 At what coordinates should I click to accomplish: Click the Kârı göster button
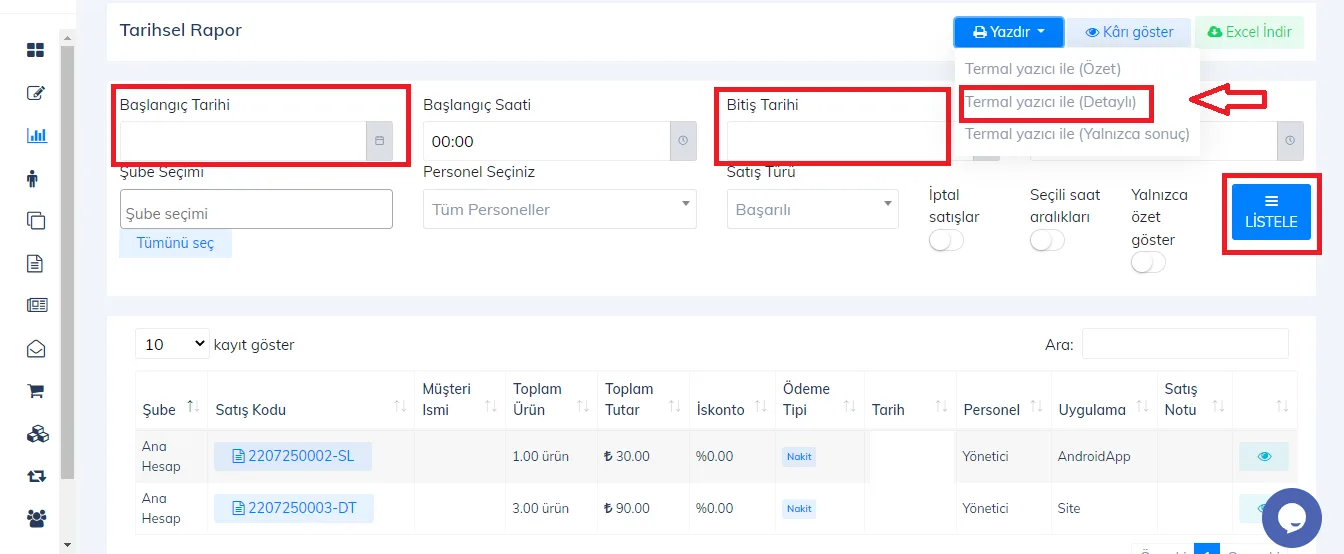[x=1129, y=32]
